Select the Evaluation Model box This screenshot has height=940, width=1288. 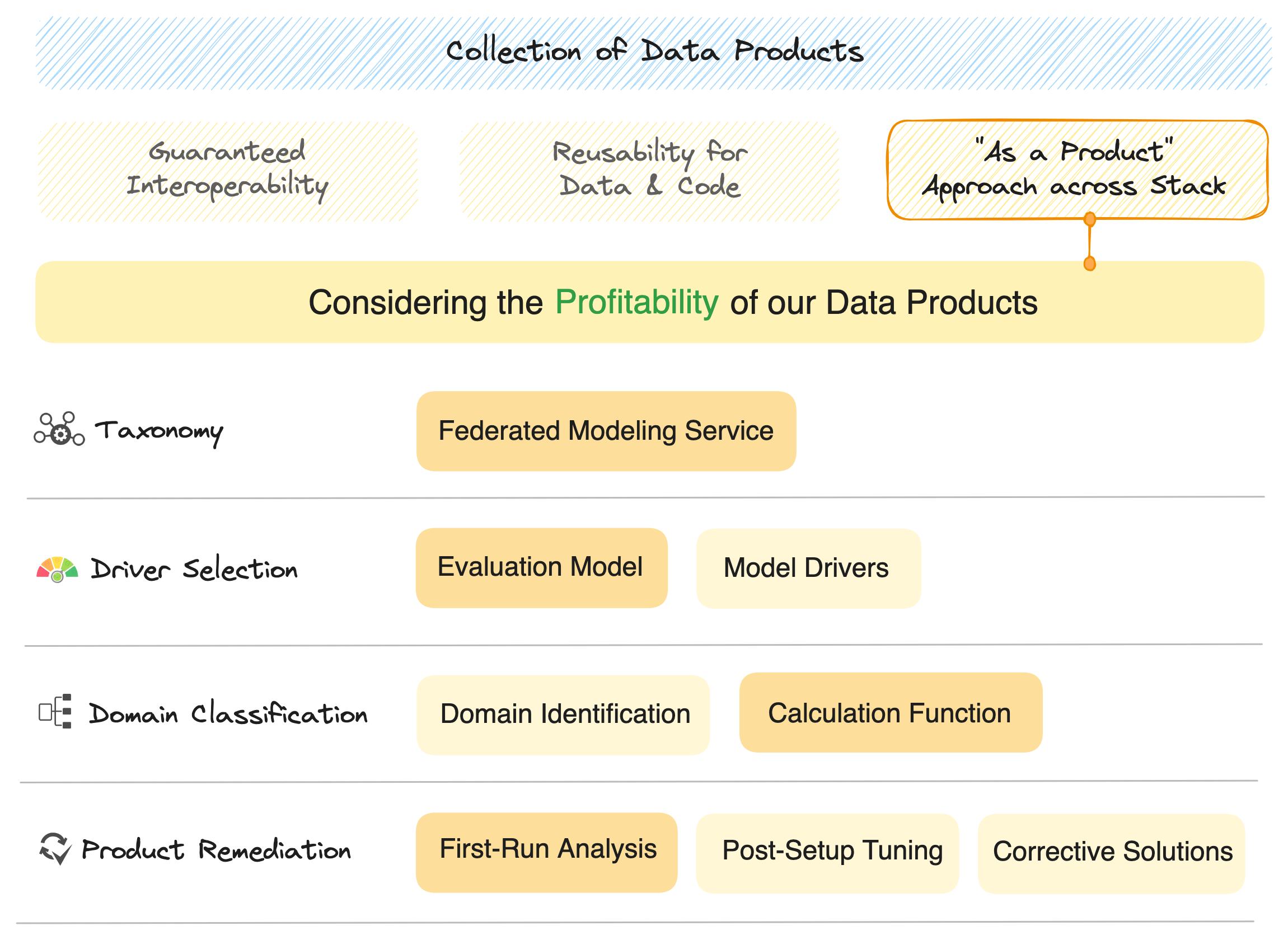[541, 568]
